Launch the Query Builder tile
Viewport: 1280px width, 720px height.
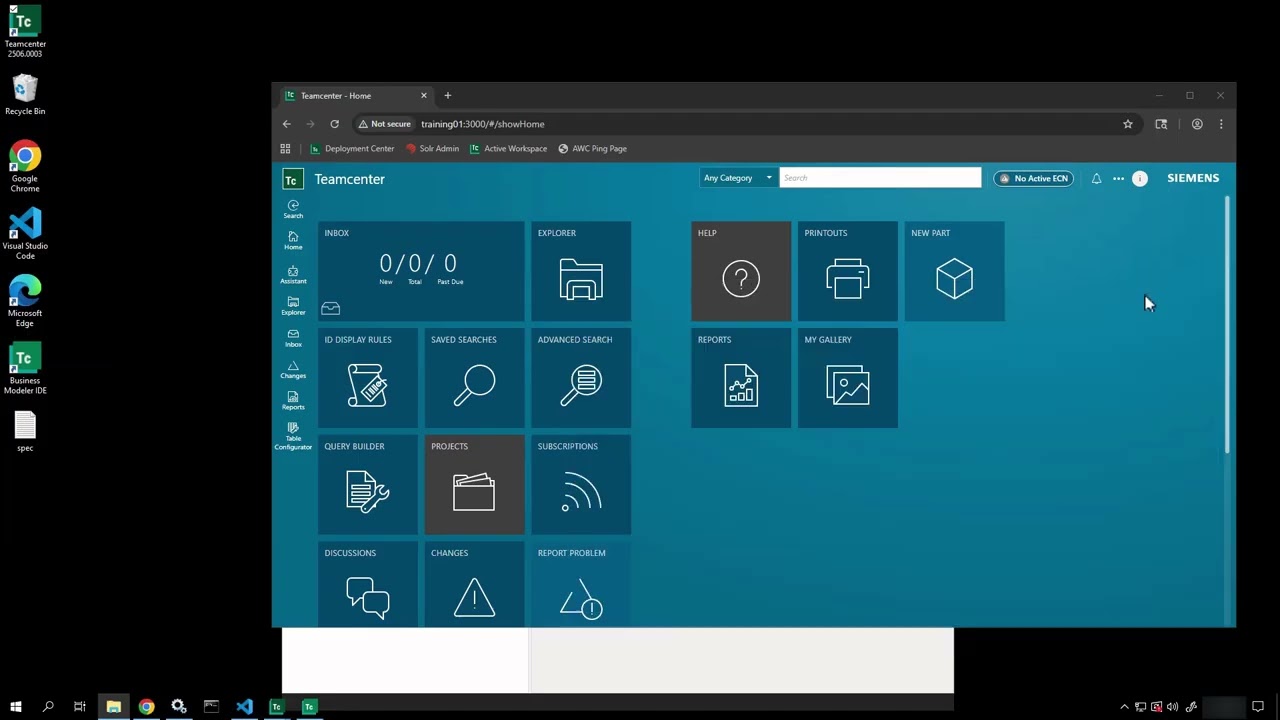(368, 485)
